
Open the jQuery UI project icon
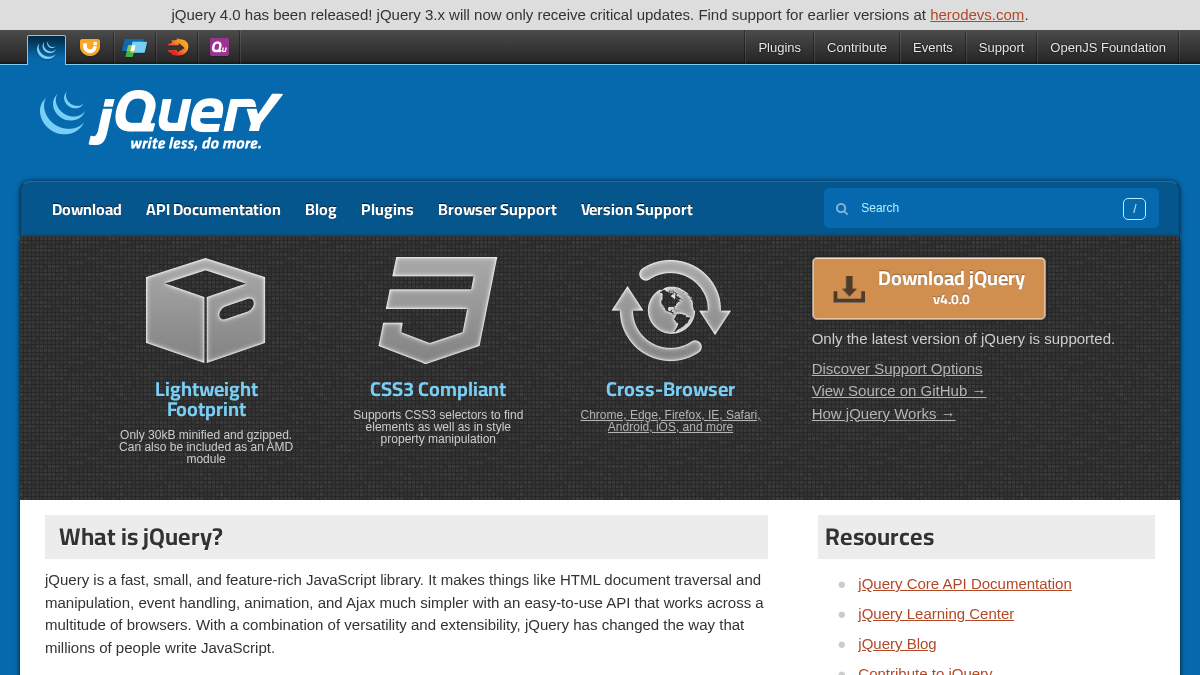(90, 47)
